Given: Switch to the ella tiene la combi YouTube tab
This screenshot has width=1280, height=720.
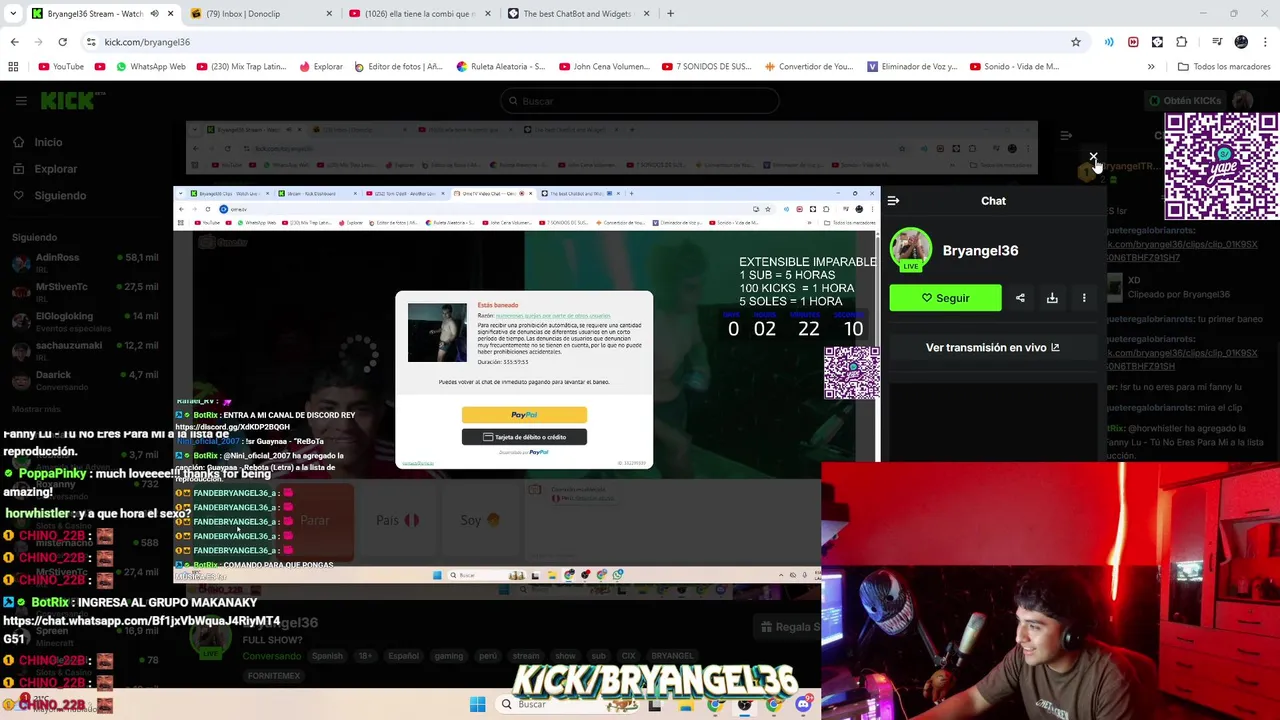Looking at the screenshot, I should [x=420, y=14].
